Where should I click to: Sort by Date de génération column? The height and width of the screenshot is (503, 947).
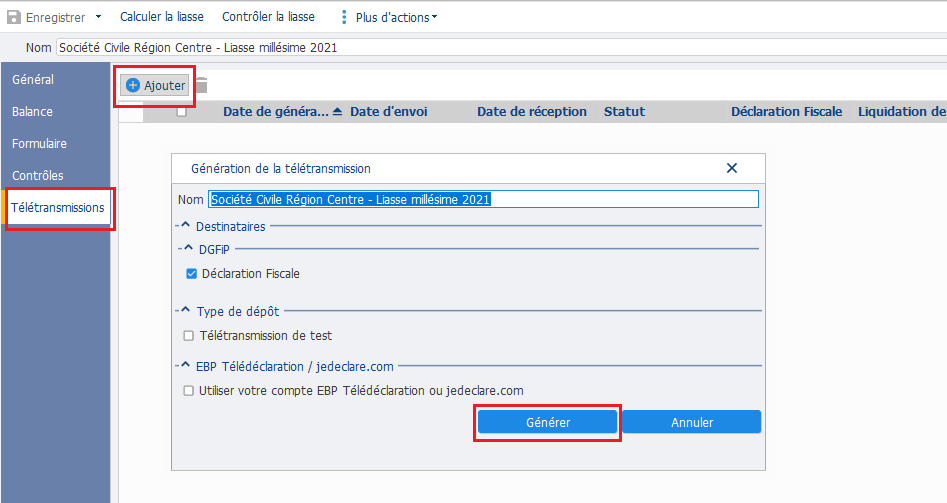pos(282,112)
